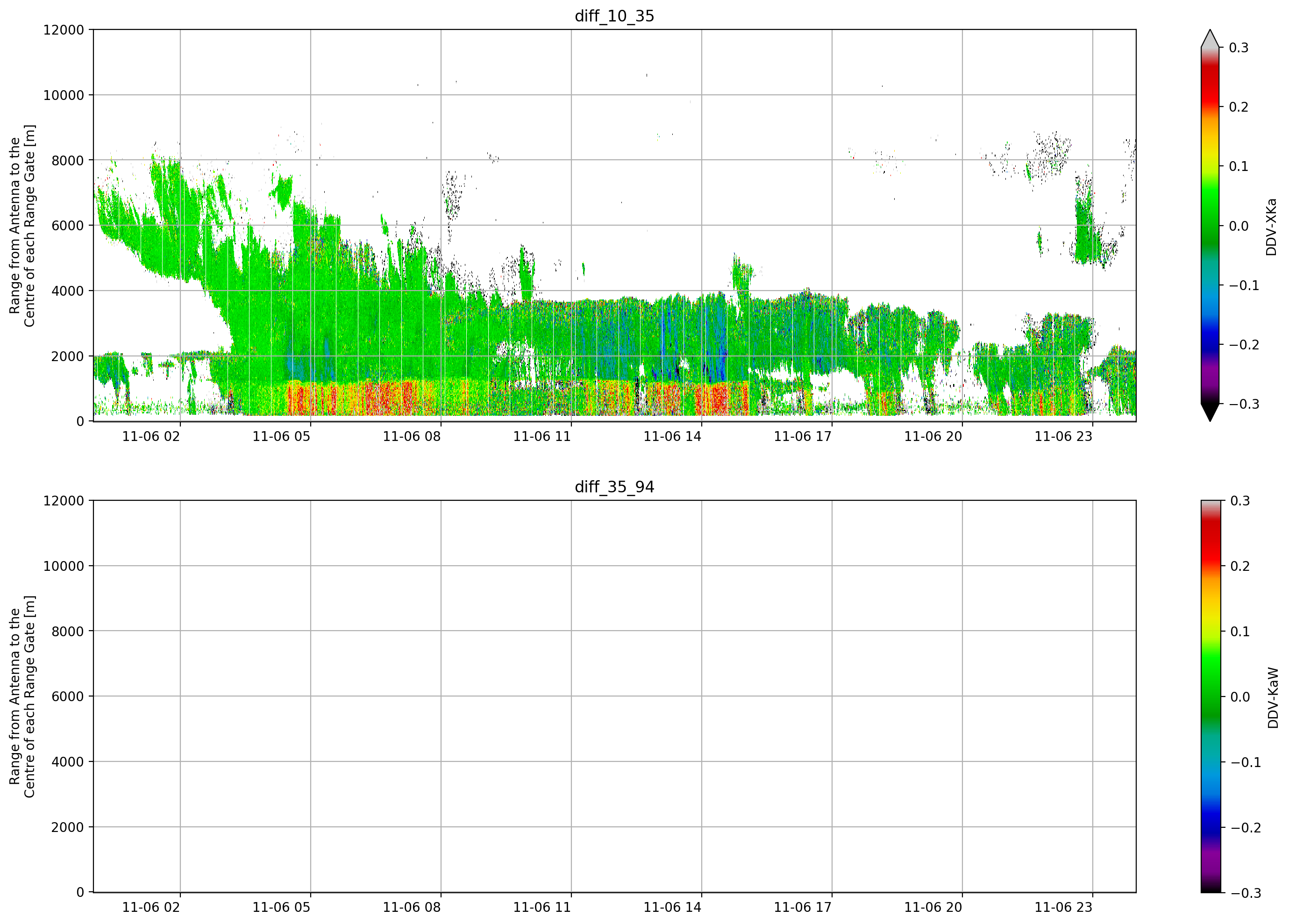Viewport: 1289px width, 924px height.
Task: Click the −0.1 tick on DDV-XKa colorbar
Action: (1244, 285)
